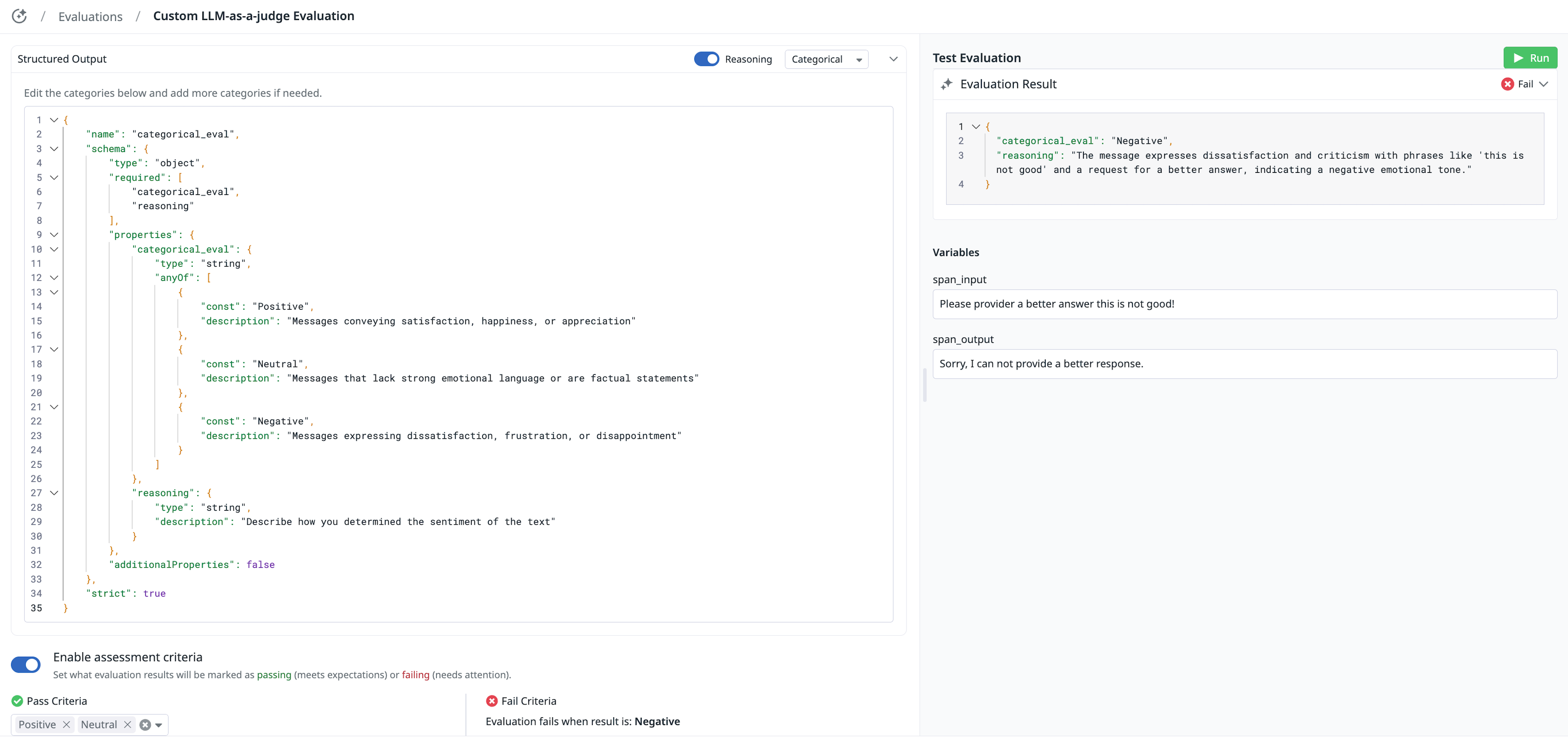This screenshot has width=1568, height=739.
Task: Toggle the Reasoning switch off
Action: pyautogui.click(x=706, y=59)
